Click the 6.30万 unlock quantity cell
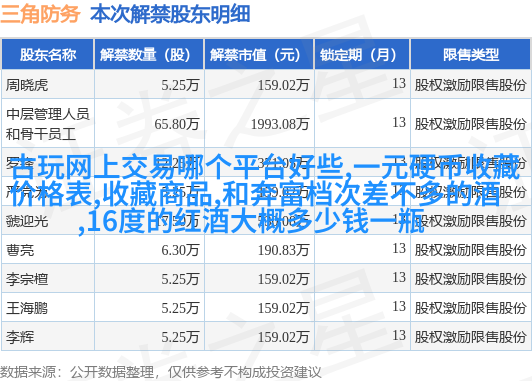This screenshot has height=381, width=532. click(x=149, y=250)
